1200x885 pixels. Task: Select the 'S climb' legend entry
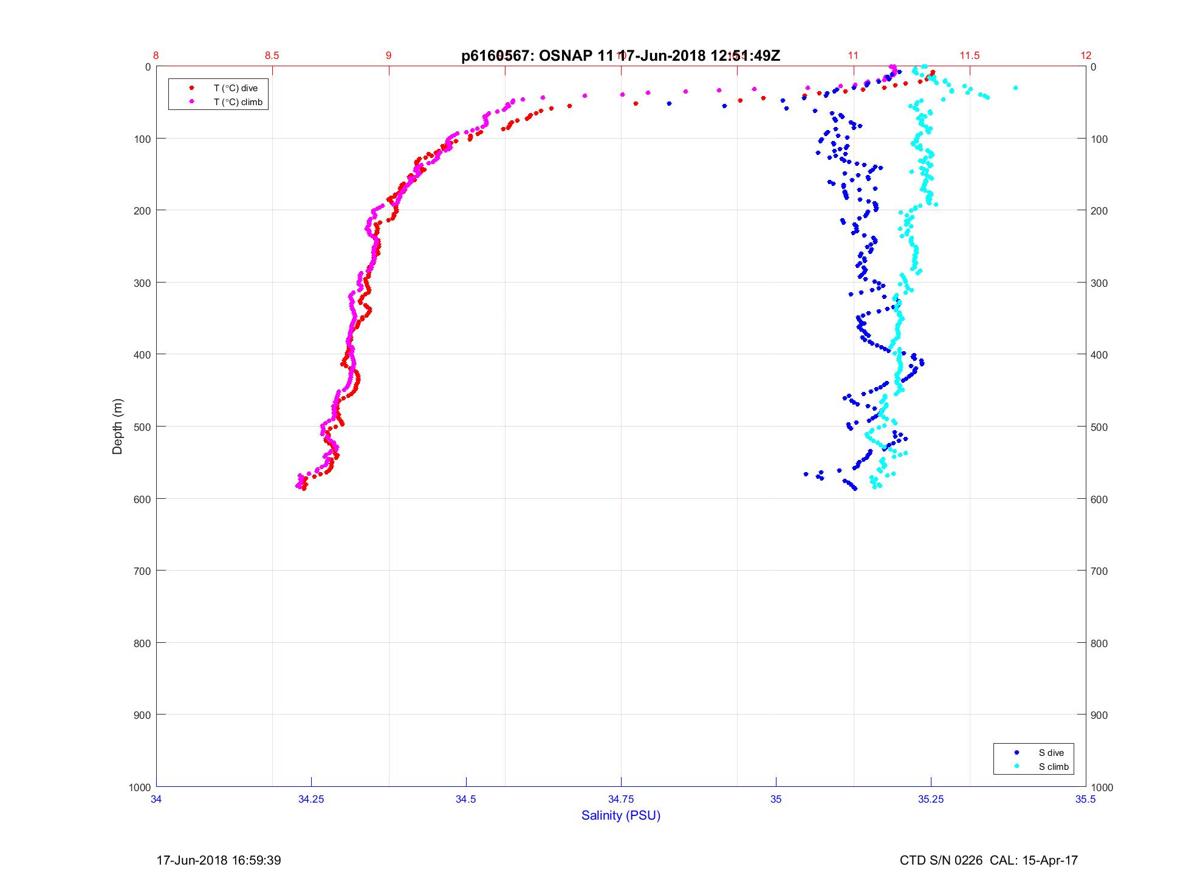tap(1053, 766)
